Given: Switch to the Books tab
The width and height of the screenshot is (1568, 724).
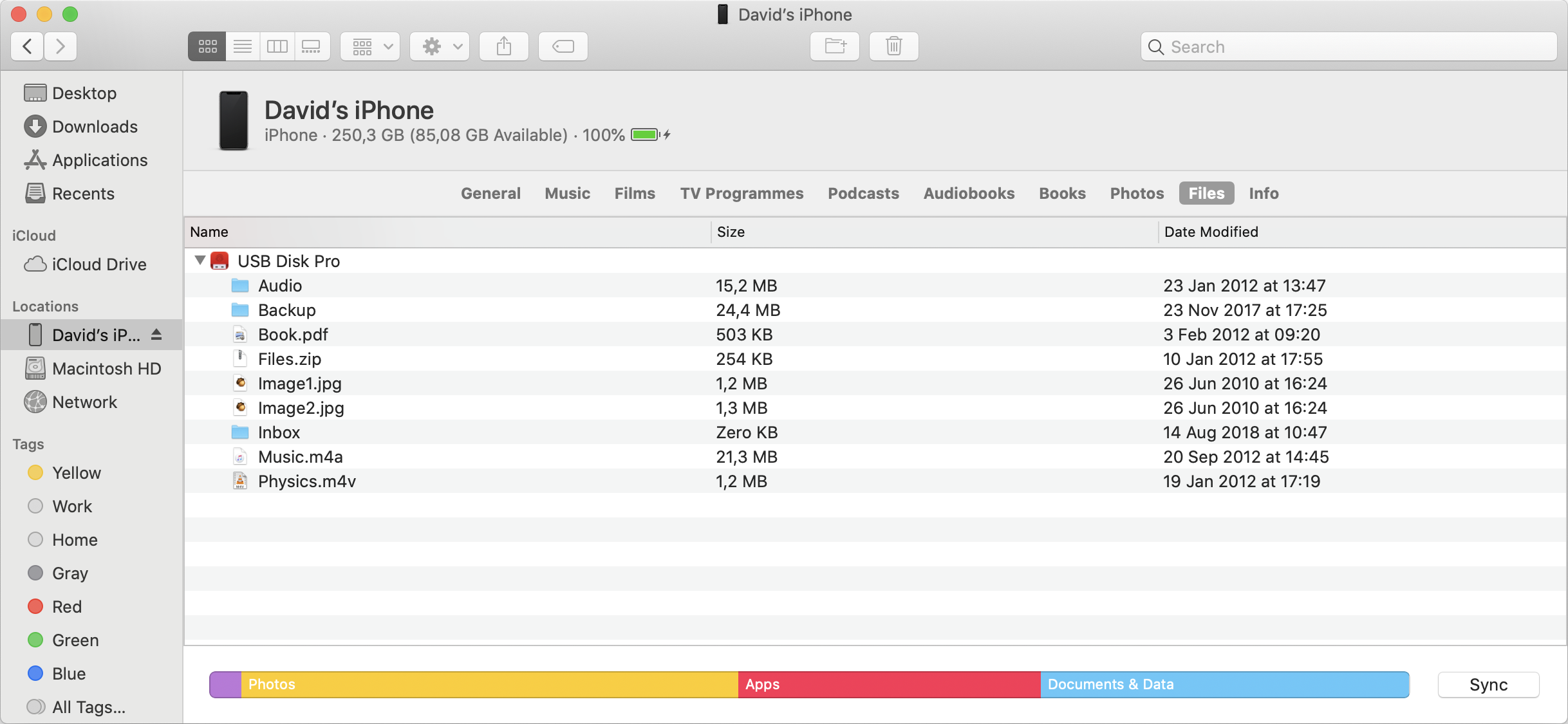Looking at the screenshot, I should 1062,193.
